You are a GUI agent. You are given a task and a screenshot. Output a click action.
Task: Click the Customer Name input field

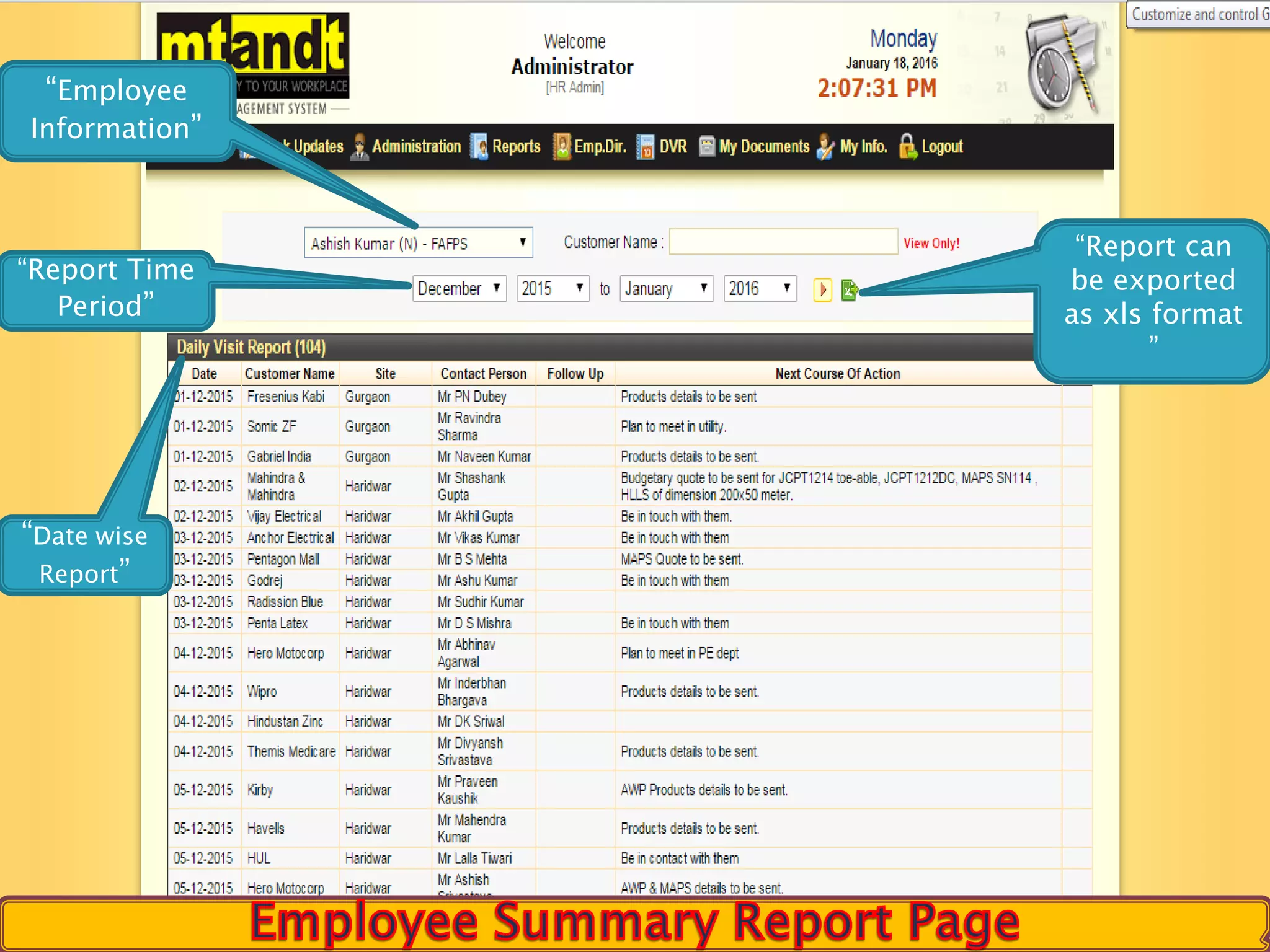[784, 242]
